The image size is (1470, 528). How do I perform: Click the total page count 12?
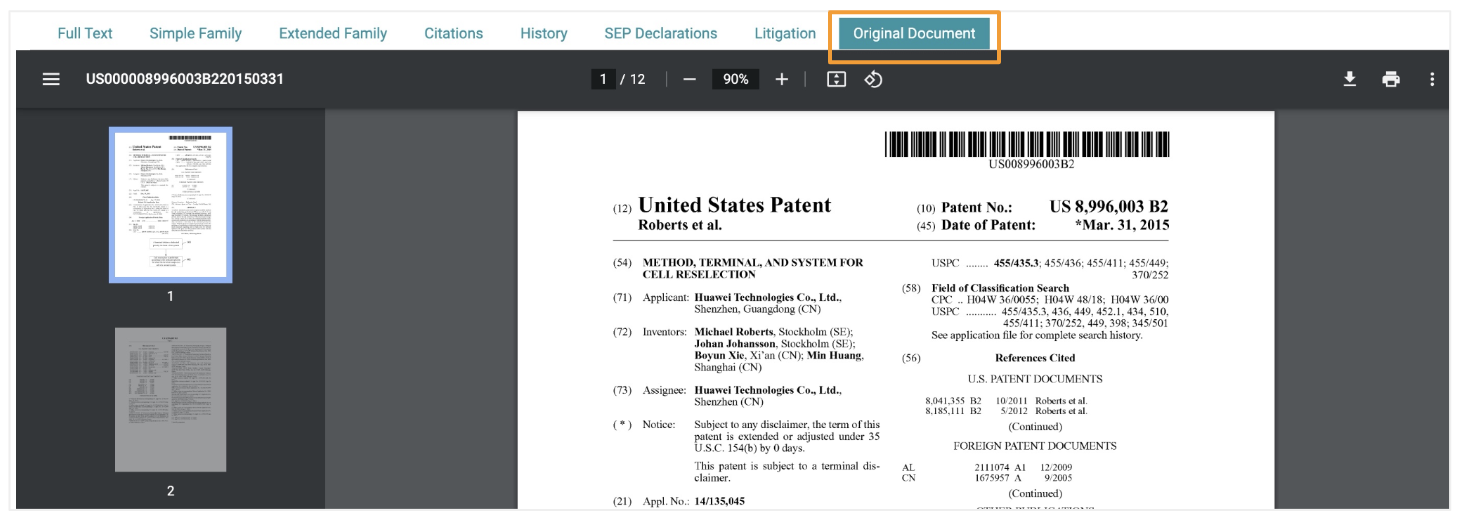coord(638,79)
